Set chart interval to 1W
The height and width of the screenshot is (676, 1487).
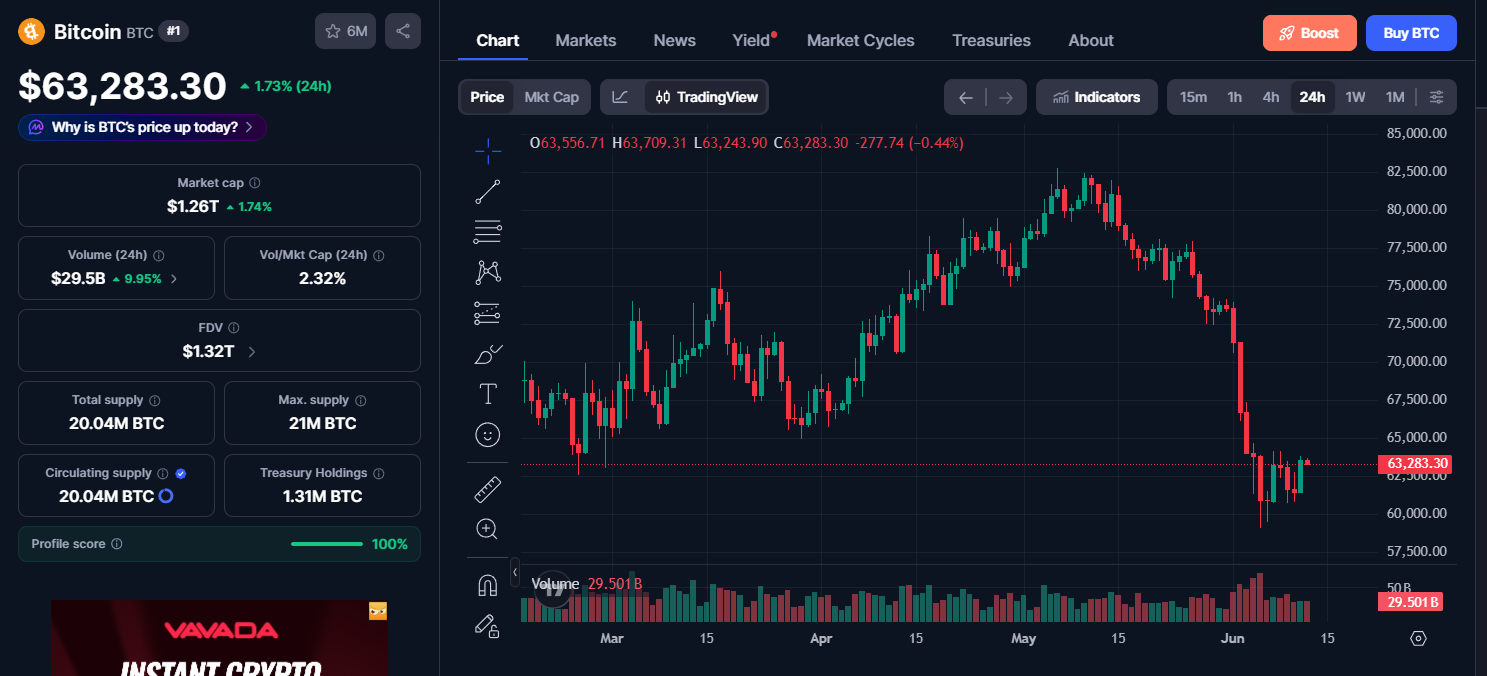(x=1355, y=97)
